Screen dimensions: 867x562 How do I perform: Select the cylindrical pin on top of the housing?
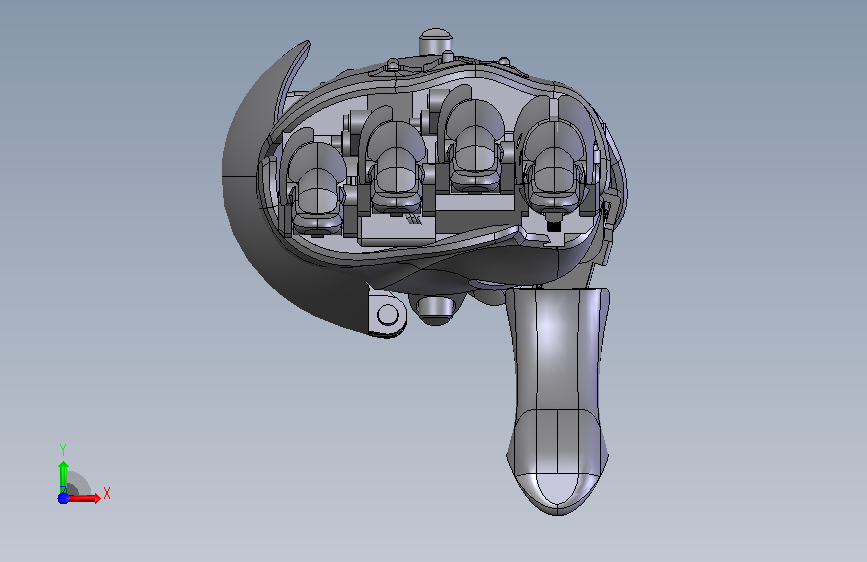point(436,42)
